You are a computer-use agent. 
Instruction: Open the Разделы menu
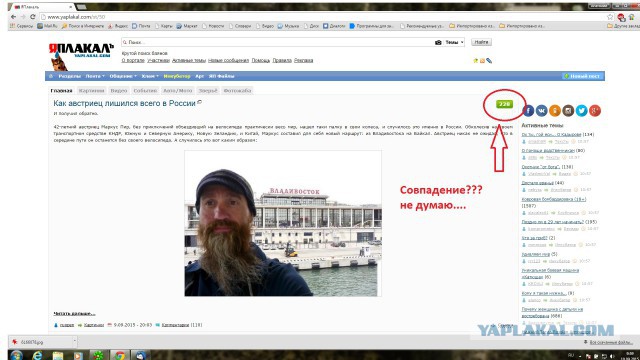(69, 76)
